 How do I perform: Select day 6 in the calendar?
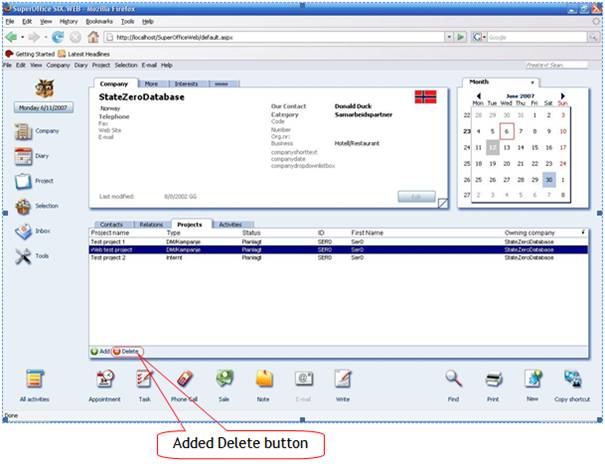coord(507,132)
